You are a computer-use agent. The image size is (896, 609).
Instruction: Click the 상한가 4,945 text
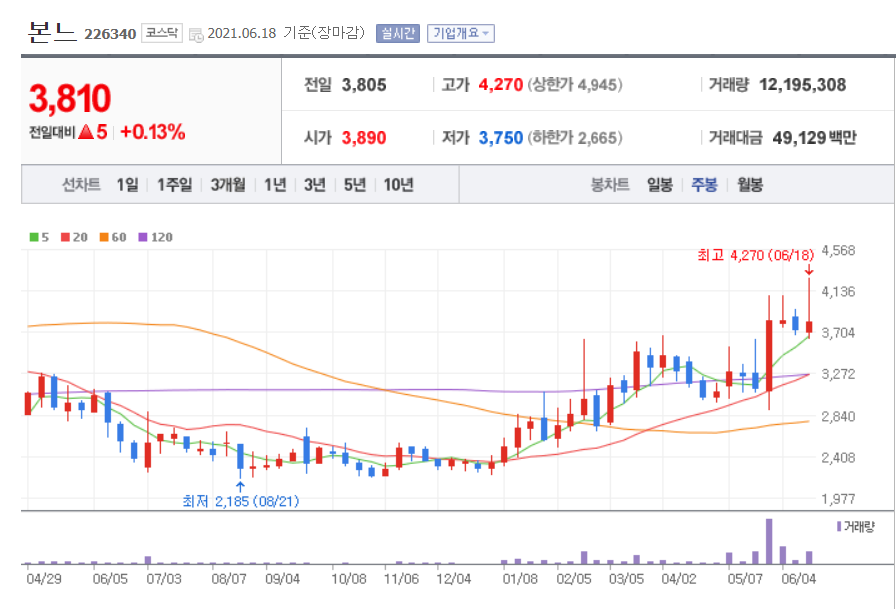coord(575,85)
